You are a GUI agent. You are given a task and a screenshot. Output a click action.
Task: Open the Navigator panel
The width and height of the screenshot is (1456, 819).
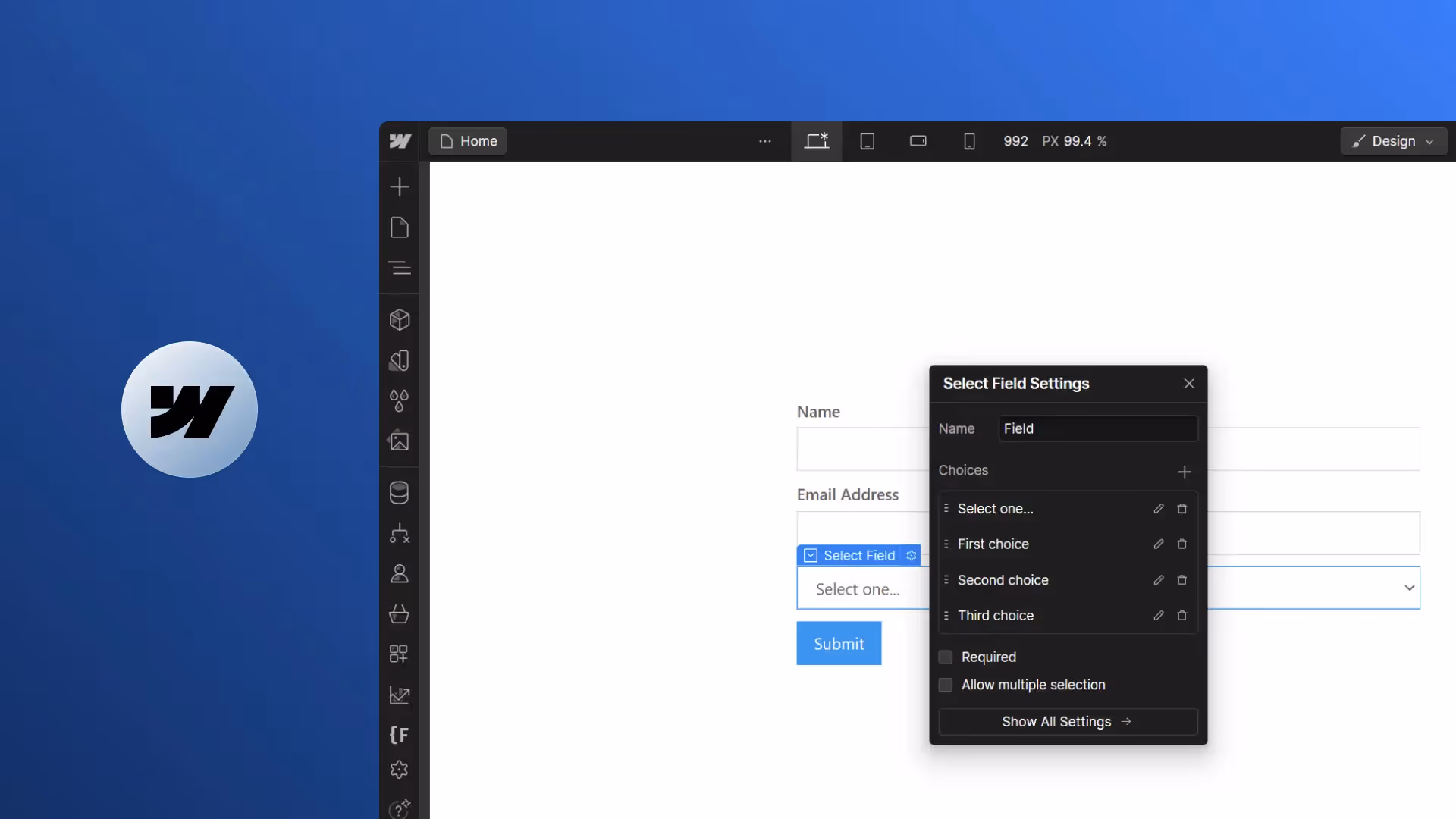click(399, 268)
